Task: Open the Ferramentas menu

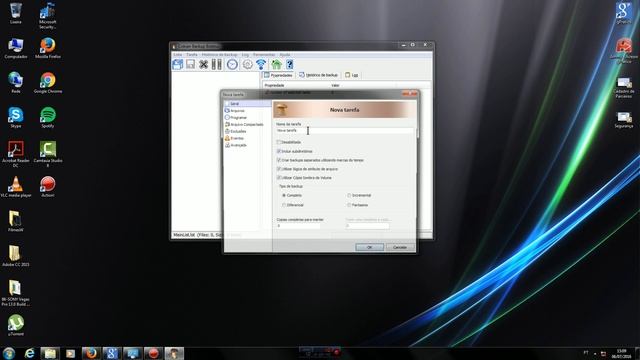Action: pos(264,55)
